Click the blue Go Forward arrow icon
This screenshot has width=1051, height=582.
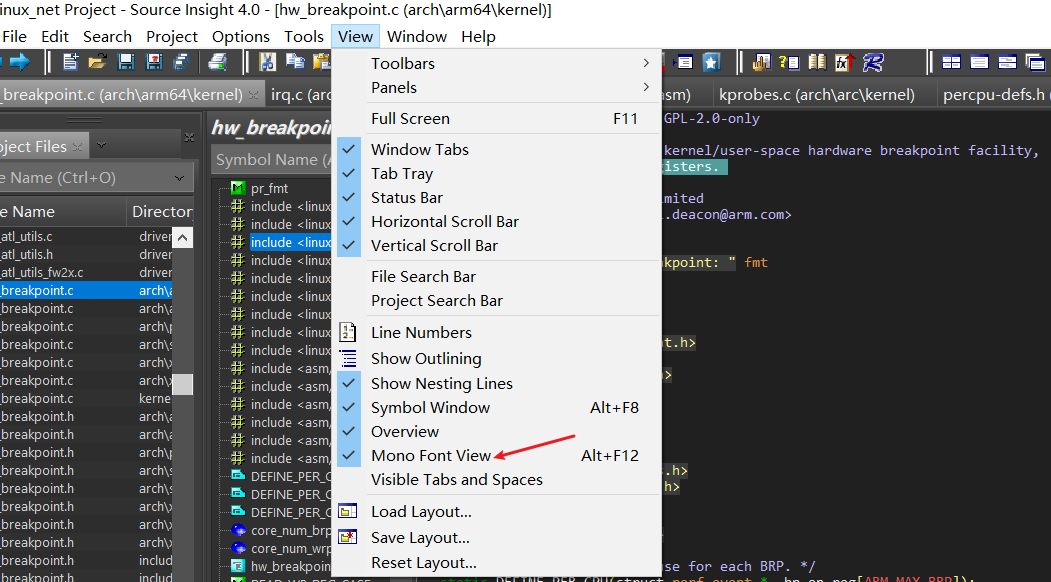coord(20,62)
